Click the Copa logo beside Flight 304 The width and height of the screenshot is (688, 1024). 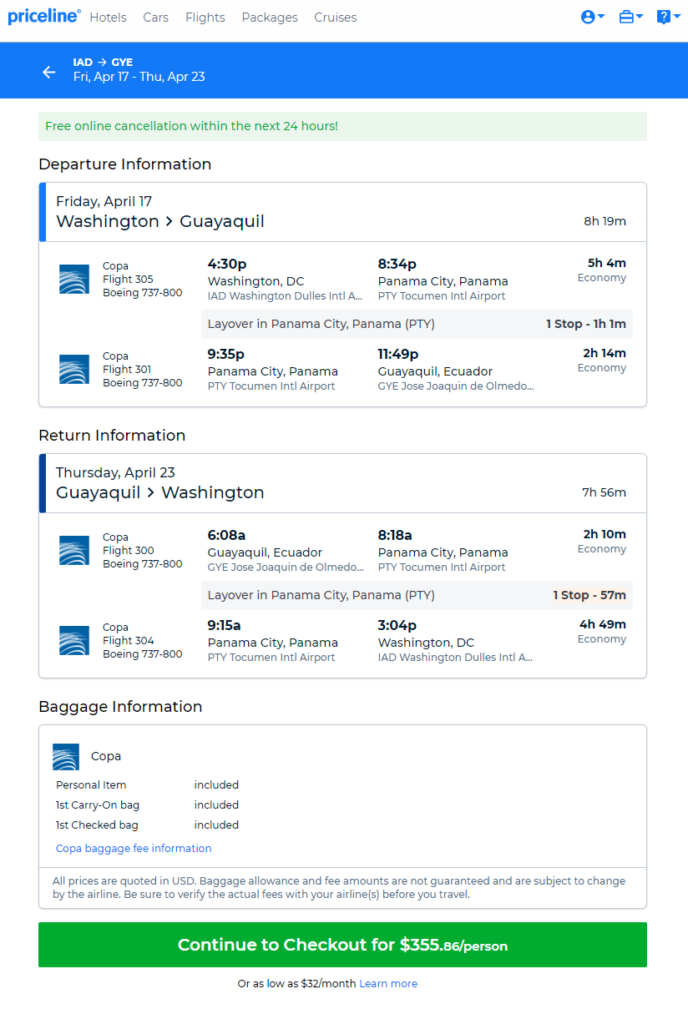pos(74,641)
